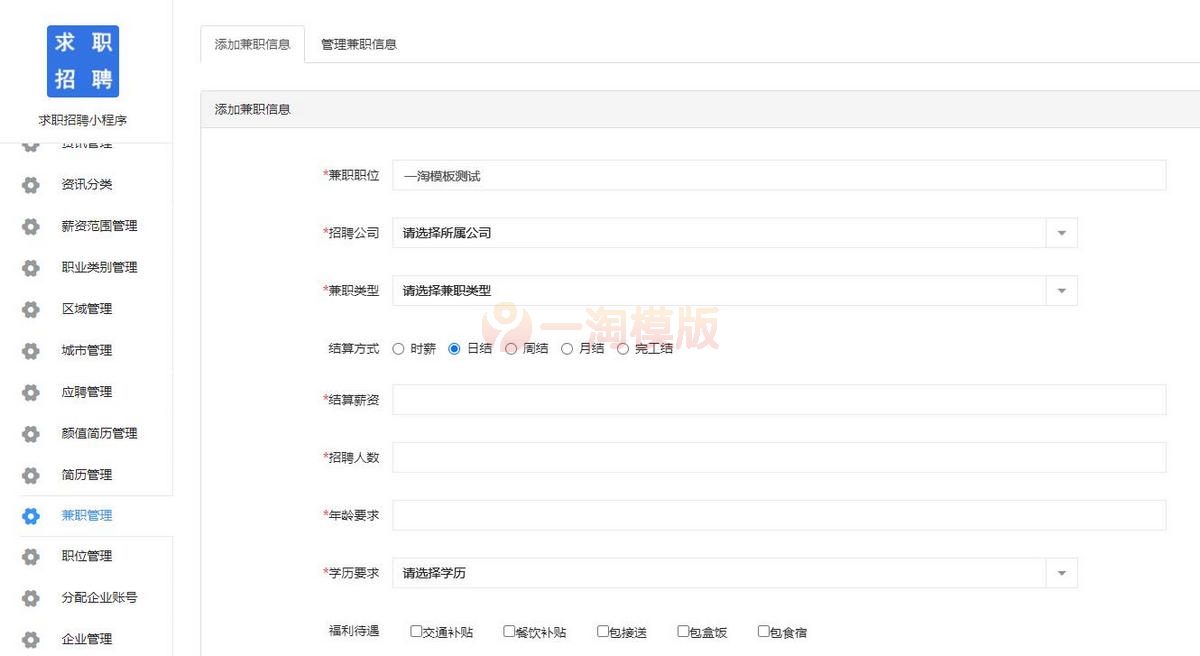Select the 完工结 settlement option
The height and width of the screenshot is (656, 1200).
(x=624, y=349)
